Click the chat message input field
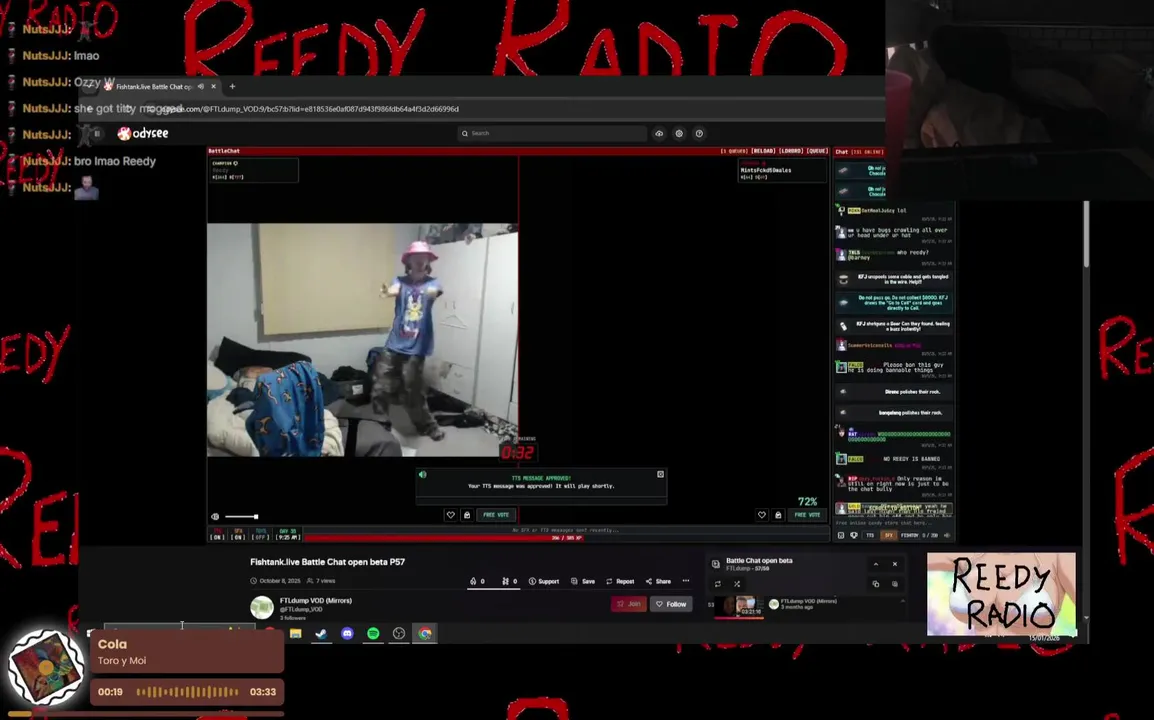 pos(893,523)
